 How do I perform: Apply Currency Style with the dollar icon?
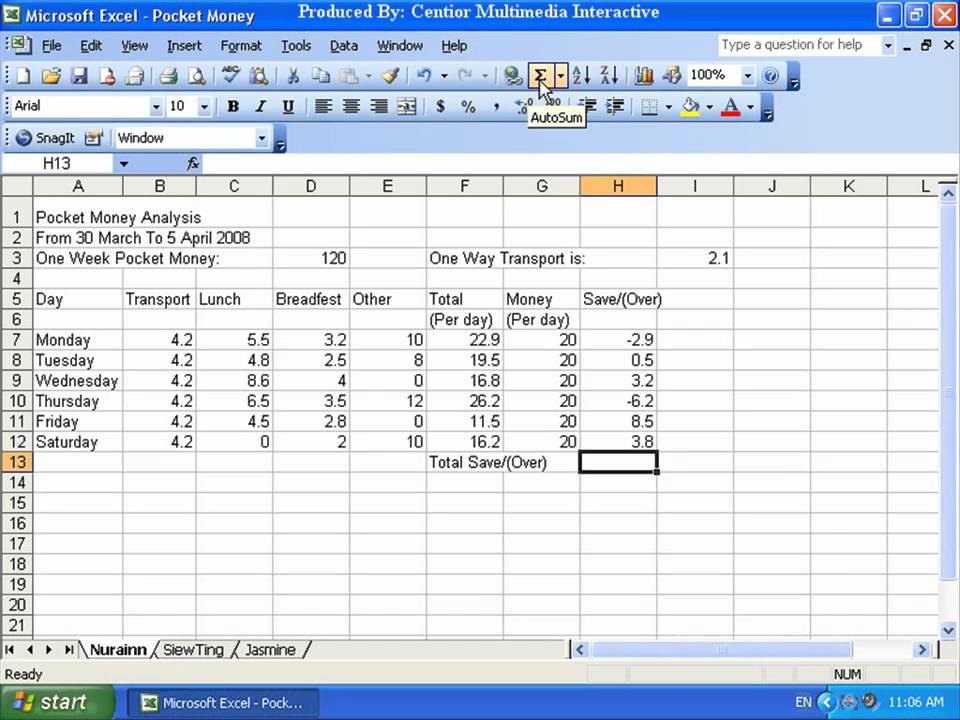pos(440,107)
